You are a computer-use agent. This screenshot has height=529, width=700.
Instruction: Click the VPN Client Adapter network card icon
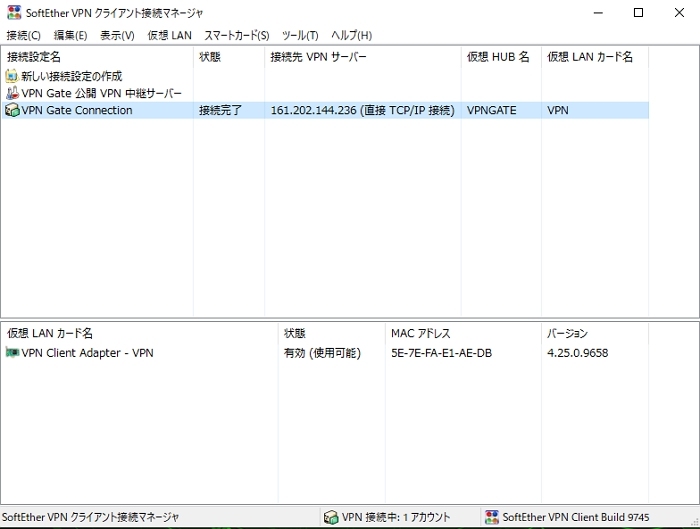point(12,353)
